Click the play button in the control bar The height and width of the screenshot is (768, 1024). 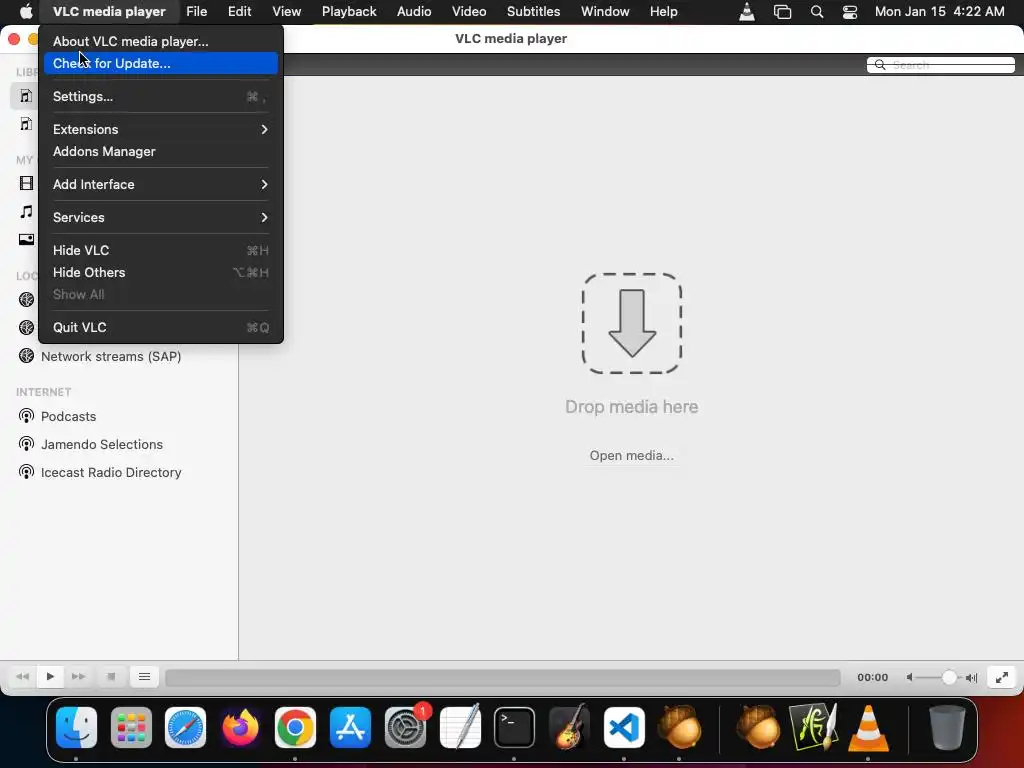coord(50,677)
